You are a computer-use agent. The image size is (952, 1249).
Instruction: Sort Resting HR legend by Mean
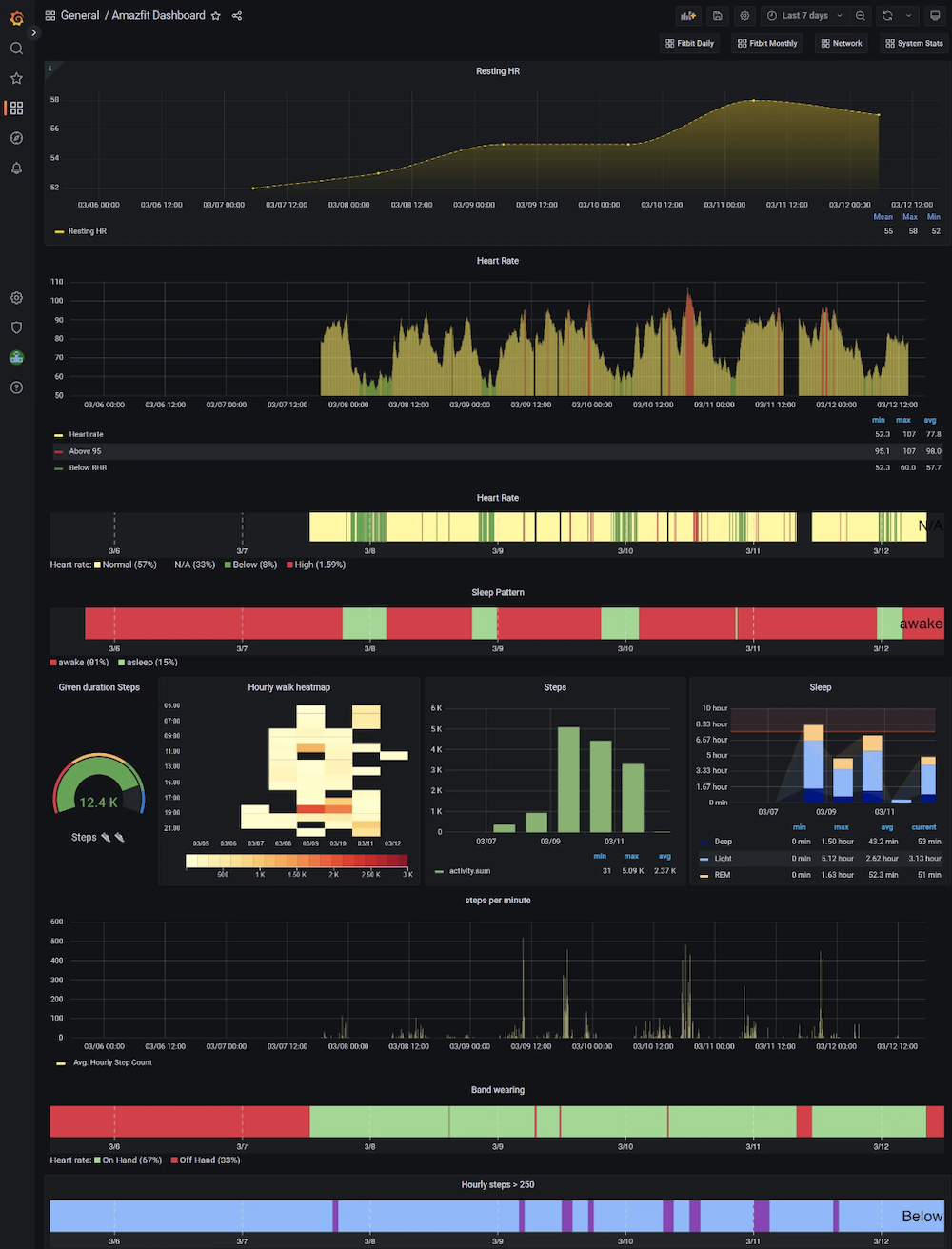(x=883, y=217)
